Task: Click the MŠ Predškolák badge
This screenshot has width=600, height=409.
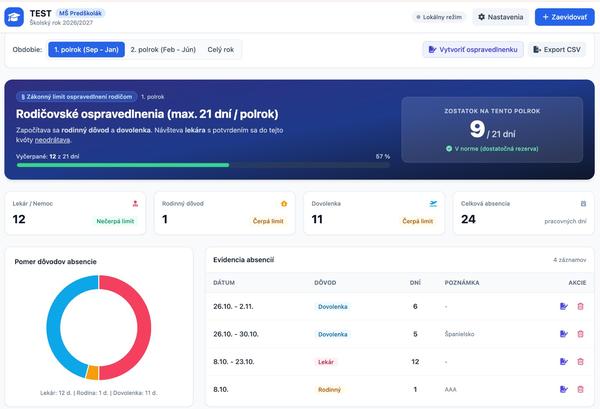Action: 80,13
